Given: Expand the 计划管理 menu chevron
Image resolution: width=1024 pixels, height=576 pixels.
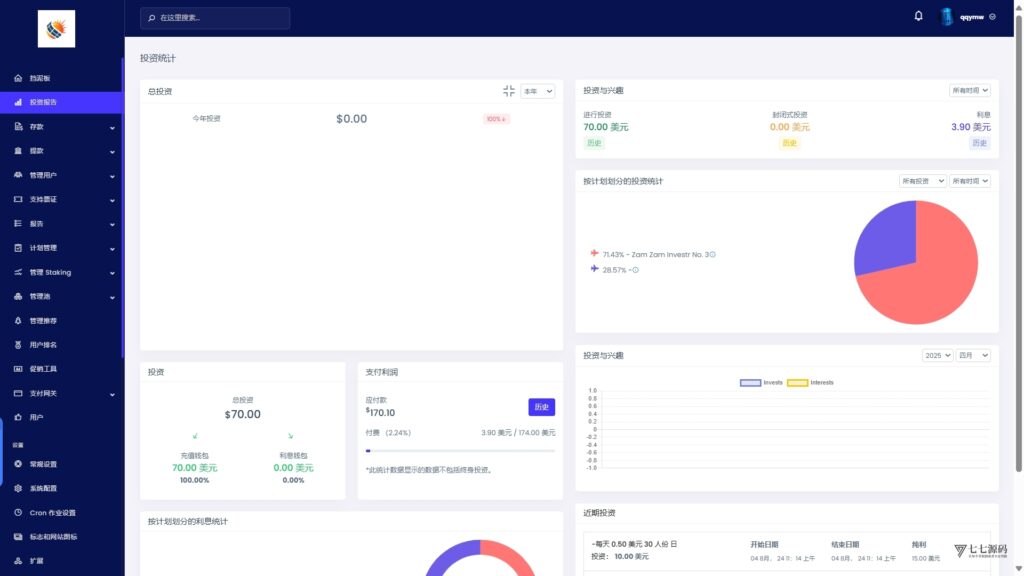Looking at the screenshot, I should pos(112,249).
